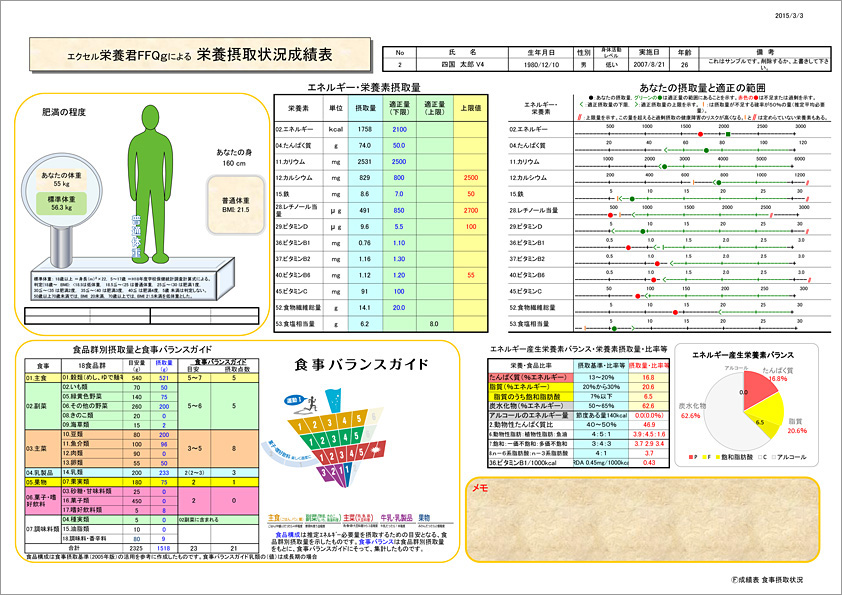Click the green dot on the 11.カリウム range line

(x=664, y=166)
